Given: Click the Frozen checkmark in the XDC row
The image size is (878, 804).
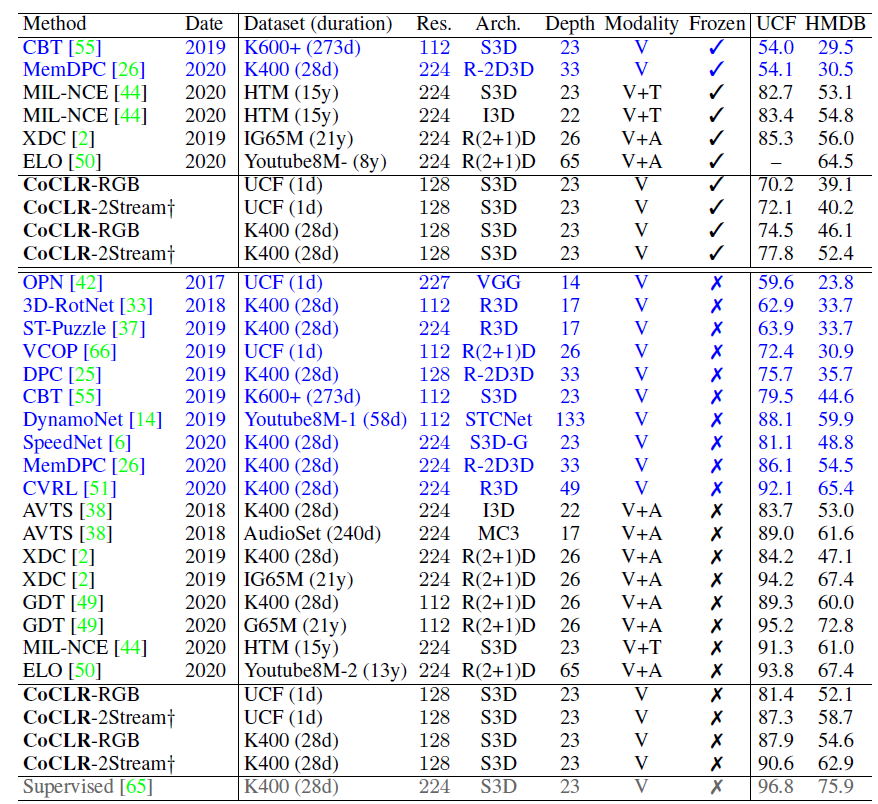Looking at the screenshot, I should (715, 138).
